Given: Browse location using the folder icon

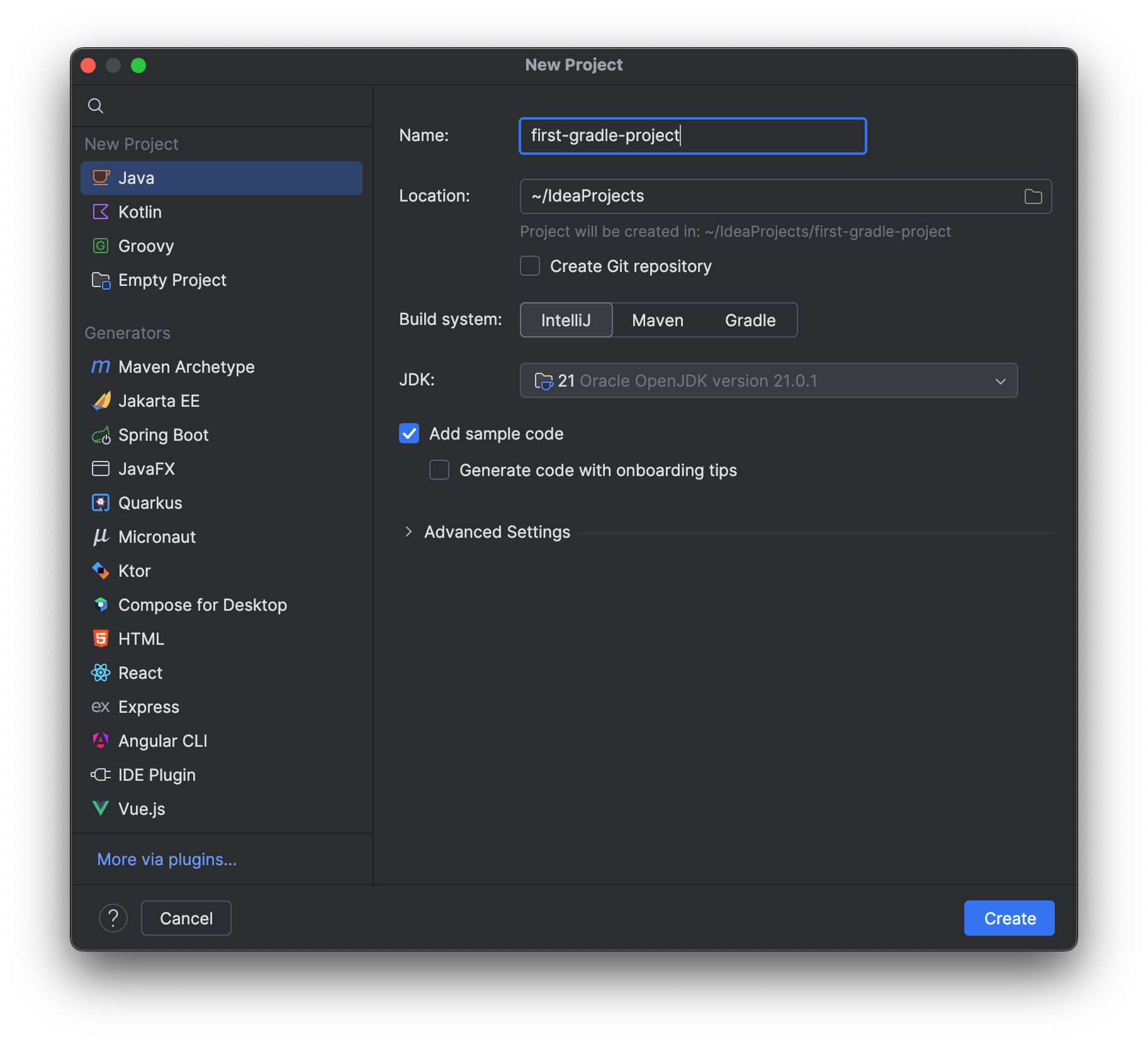Looking at the screenshot, I should 1033,196.
